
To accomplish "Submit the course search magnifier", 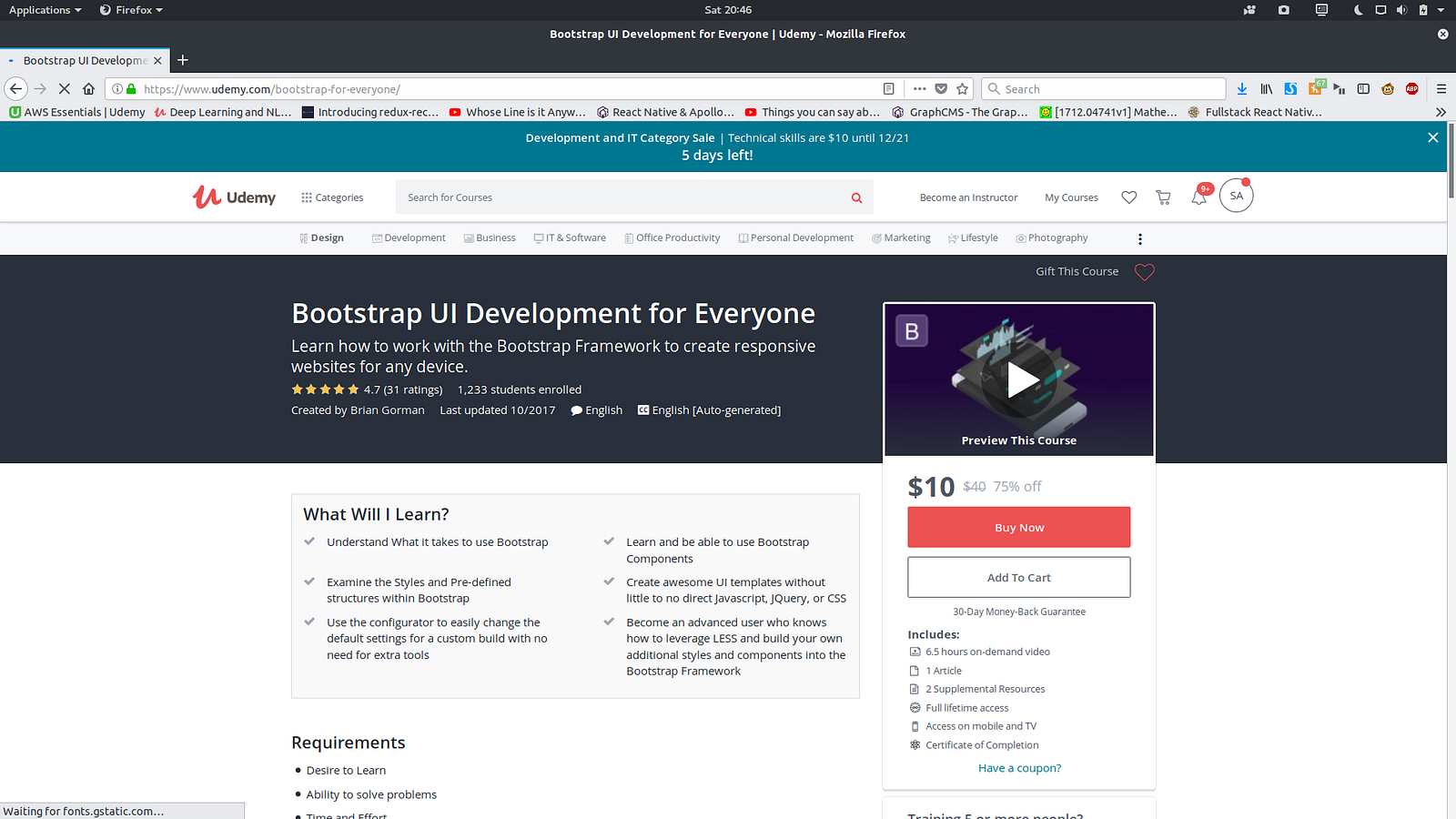I will [856, 197].
